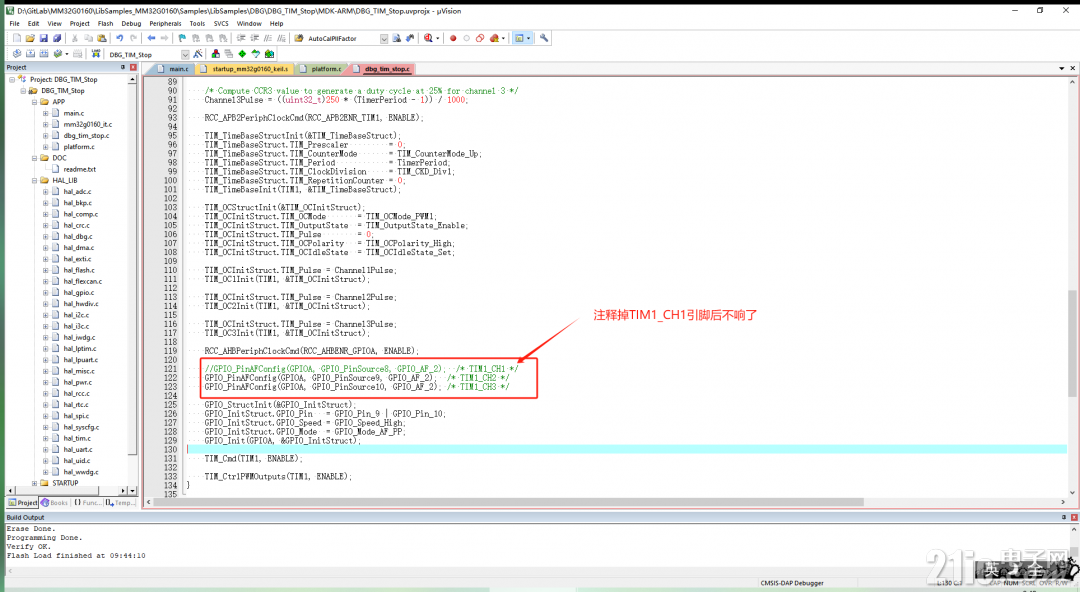Expand the STARTUP group
The width and height of the screenshot is (1080, 592).
(x=34, y=483)
